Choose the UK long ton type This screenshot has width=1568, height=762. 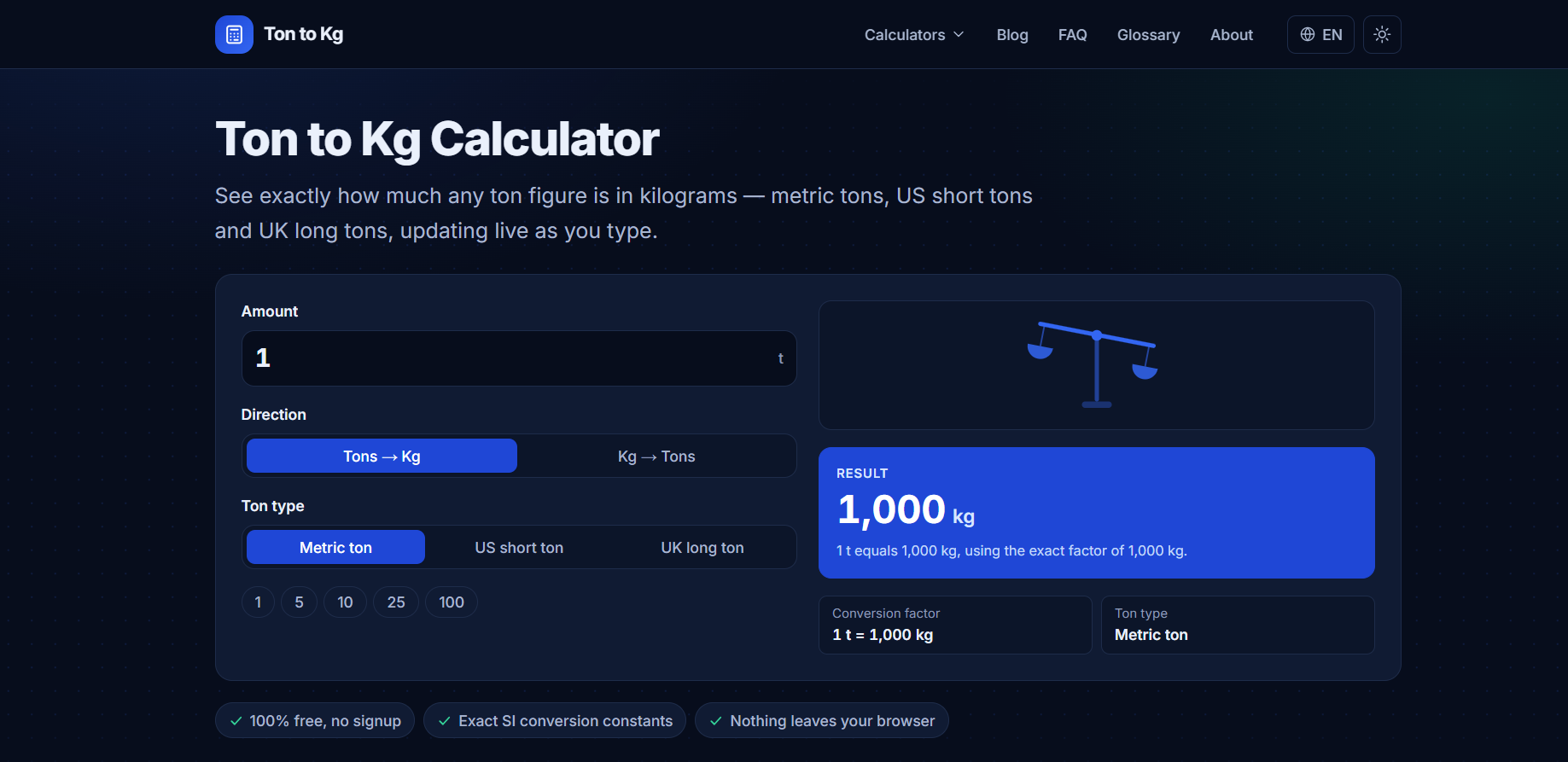tap(702, 547)
